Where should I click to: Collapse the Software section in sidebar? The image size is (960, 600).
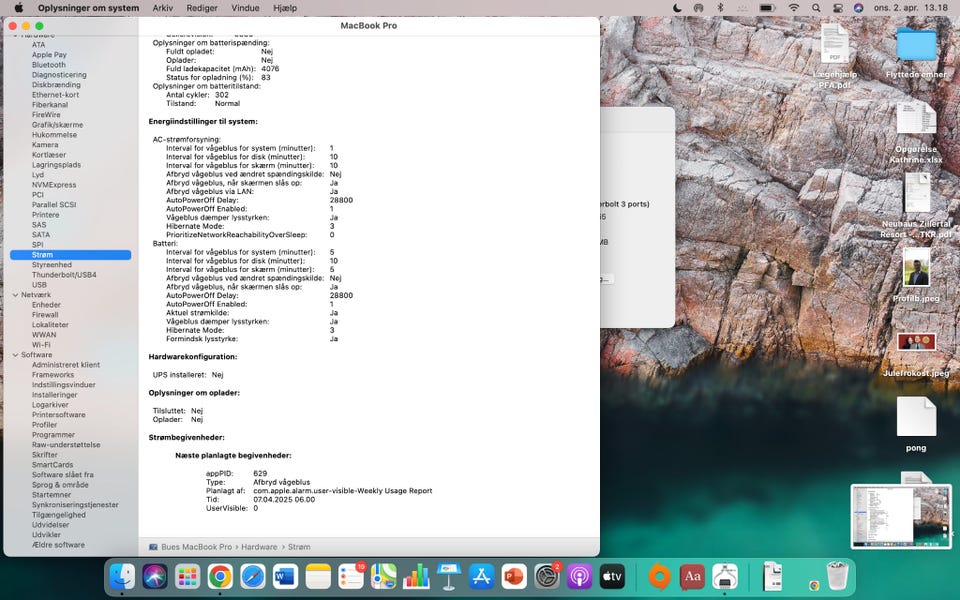15,355
